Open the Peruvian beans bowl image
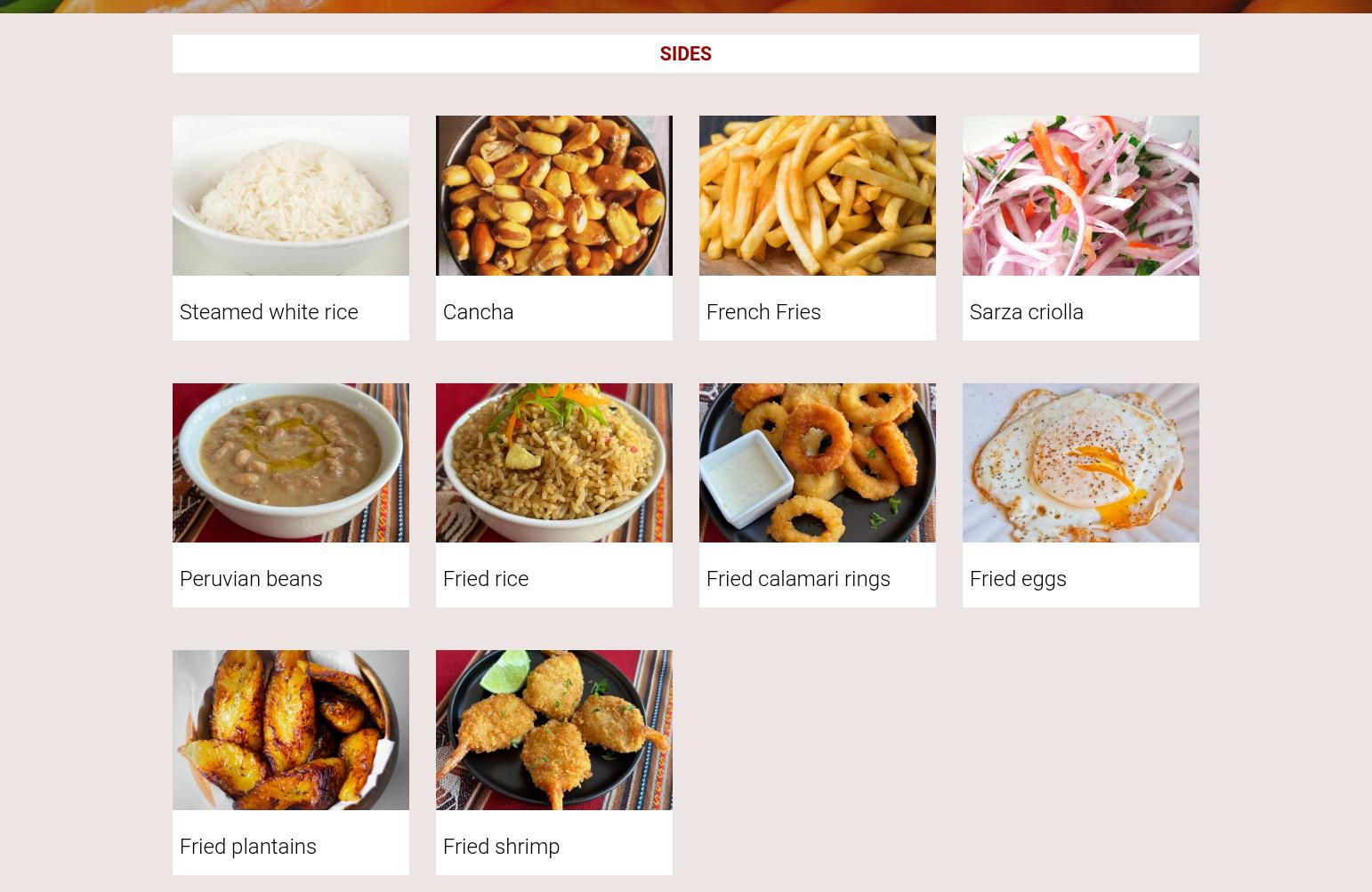The height and width of the screenshot is (892, 1372). tap(291, 462)
